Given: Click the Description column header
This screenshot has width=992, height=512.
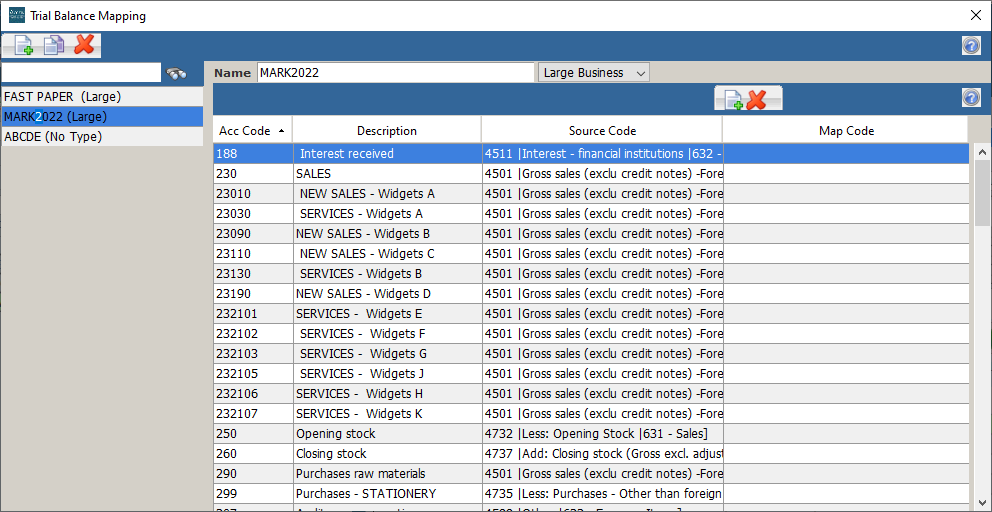Looking at the screenshot, I should click(386, 131).
